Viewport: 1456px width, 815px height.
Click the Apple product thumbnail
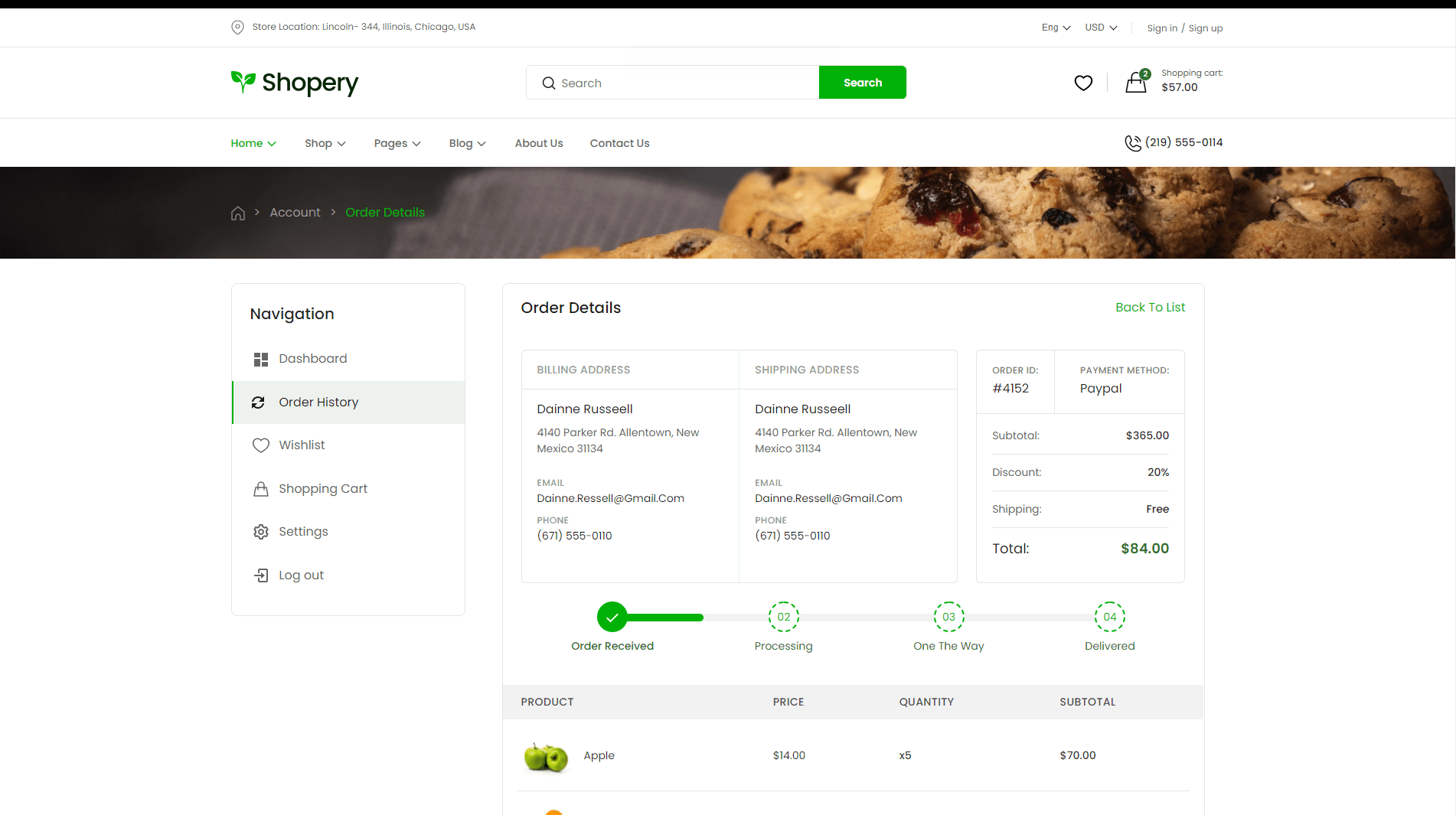point(546,756)
